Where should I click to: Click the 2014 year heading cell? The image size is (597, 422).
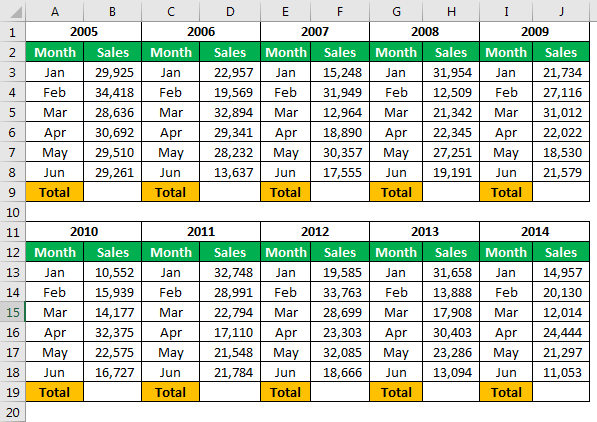pos(535,232)
